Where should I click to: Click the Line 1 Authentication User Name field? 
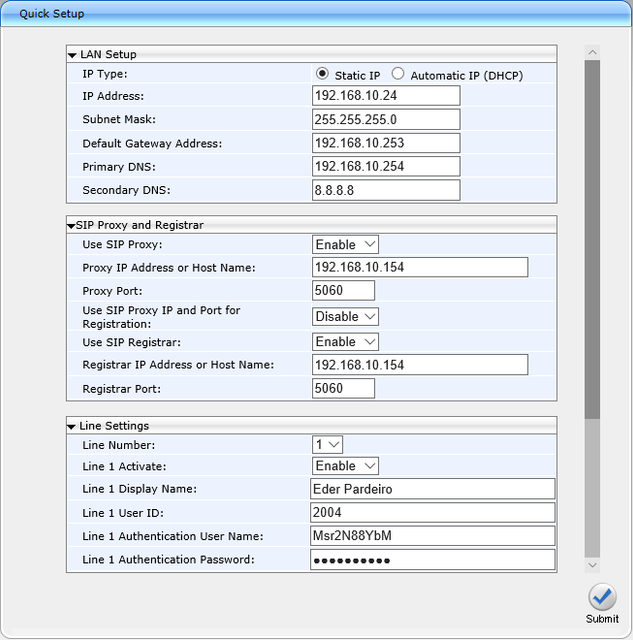pos(433,536)
